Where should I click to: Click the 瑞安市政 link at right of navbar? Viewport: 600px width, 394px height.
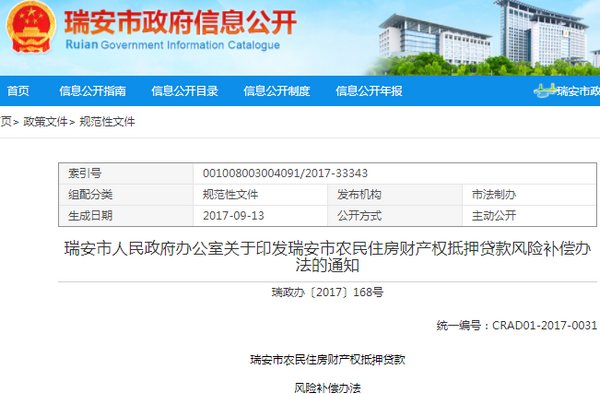578,91
